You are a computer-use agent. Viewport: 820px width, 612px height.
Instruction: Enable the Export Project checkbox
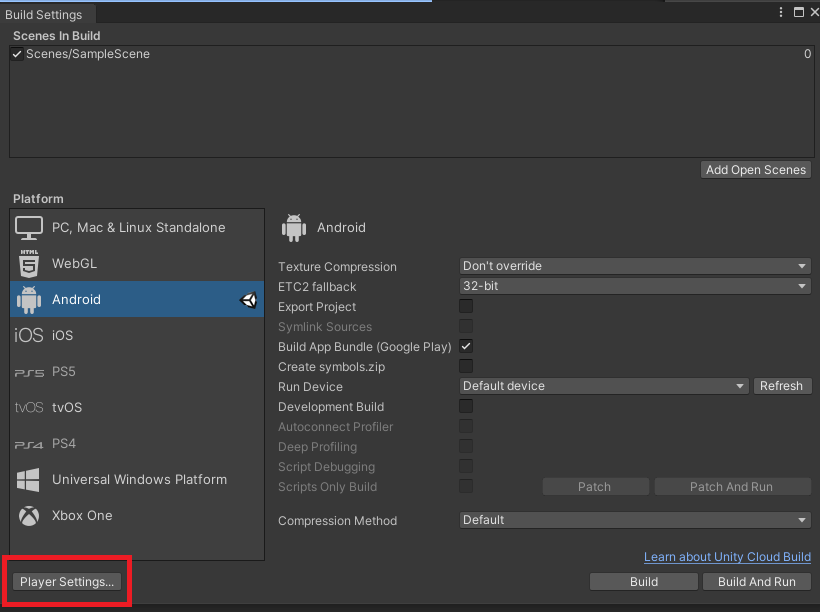[466, 306]
